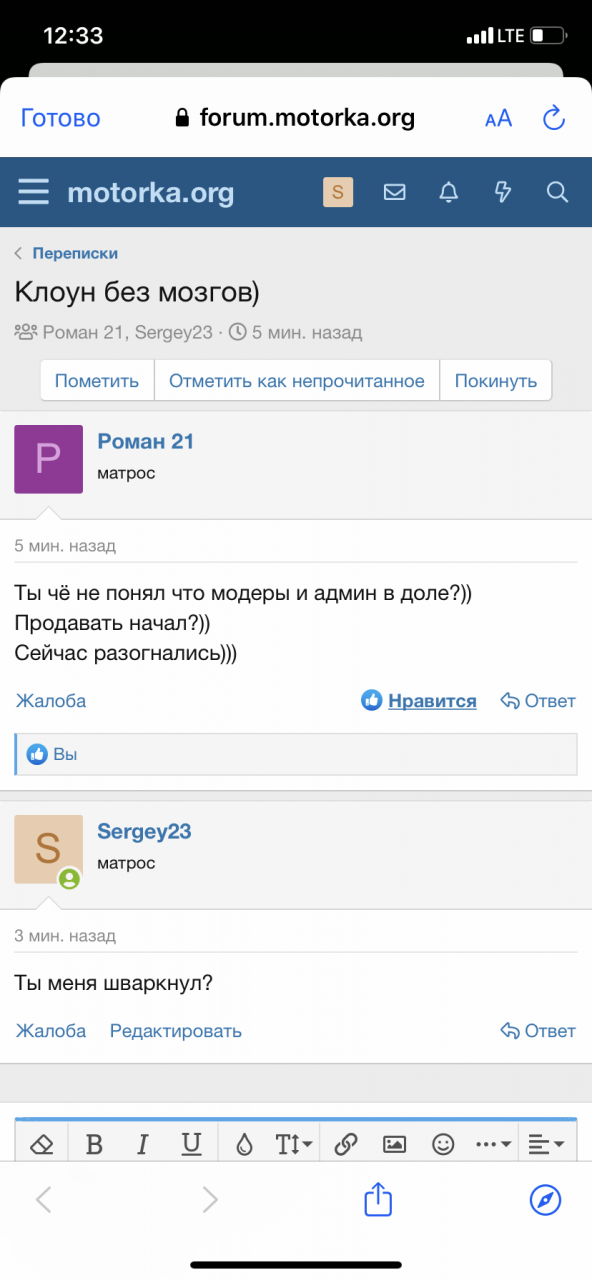Open the text alignment dropdown
The image size is (592, 1280).
546,1144
